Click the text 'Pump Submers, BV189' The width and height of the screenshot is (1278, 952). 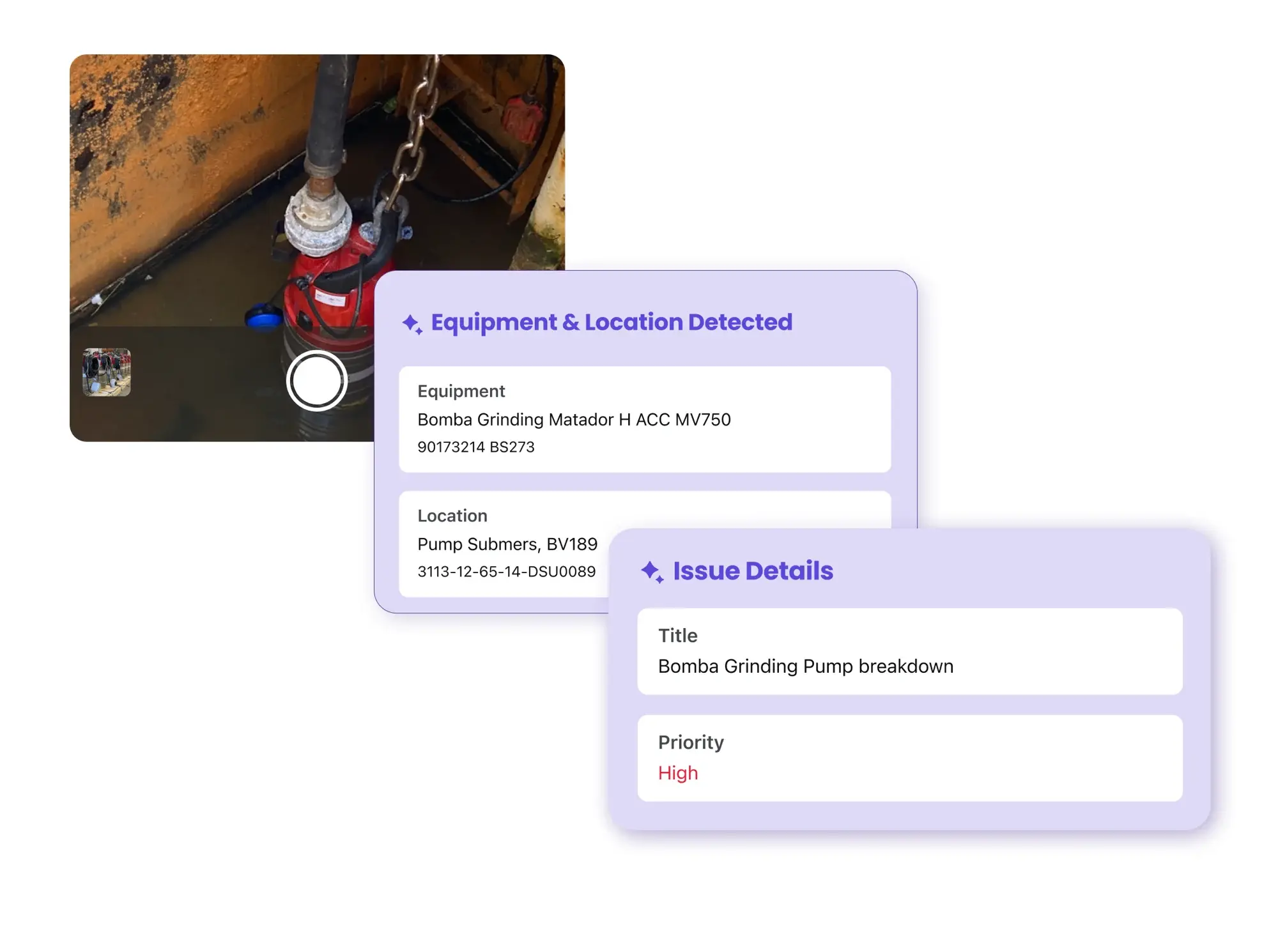(507, 544)
